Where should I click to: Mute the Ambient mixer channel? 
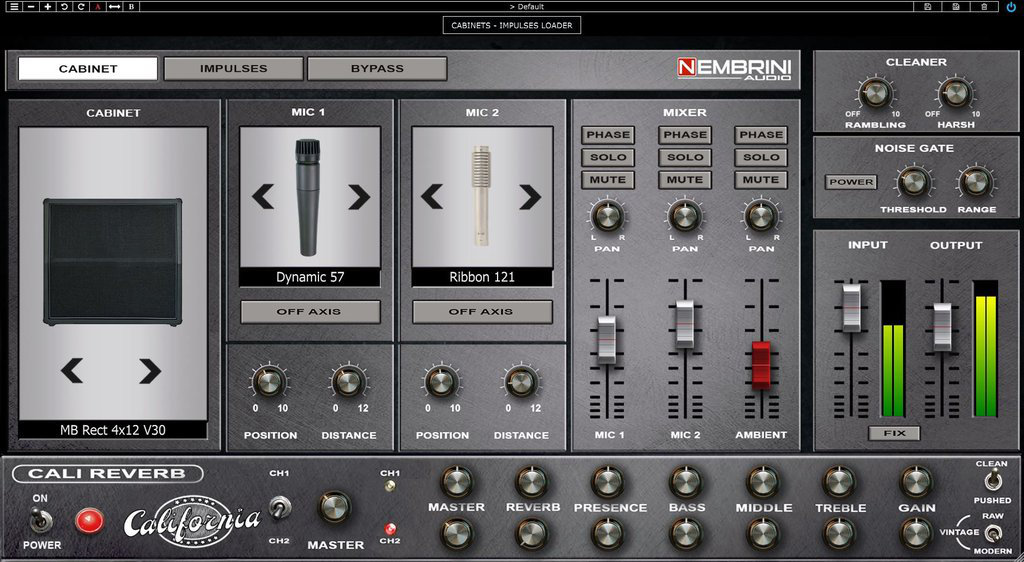click(x=761, y=180)
